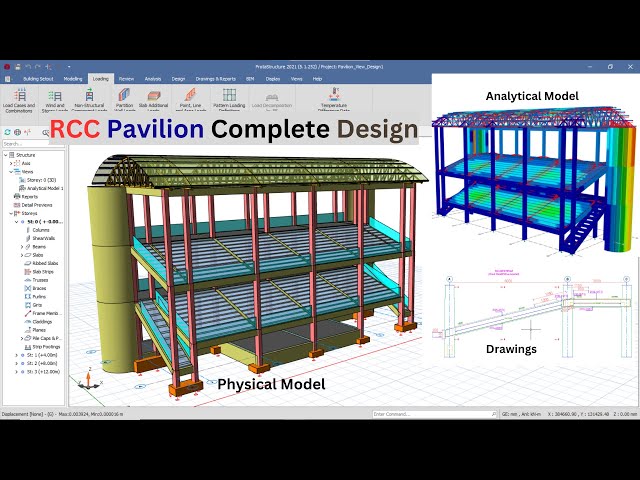Select the Slab Strips icon in tree

(28, 272)
